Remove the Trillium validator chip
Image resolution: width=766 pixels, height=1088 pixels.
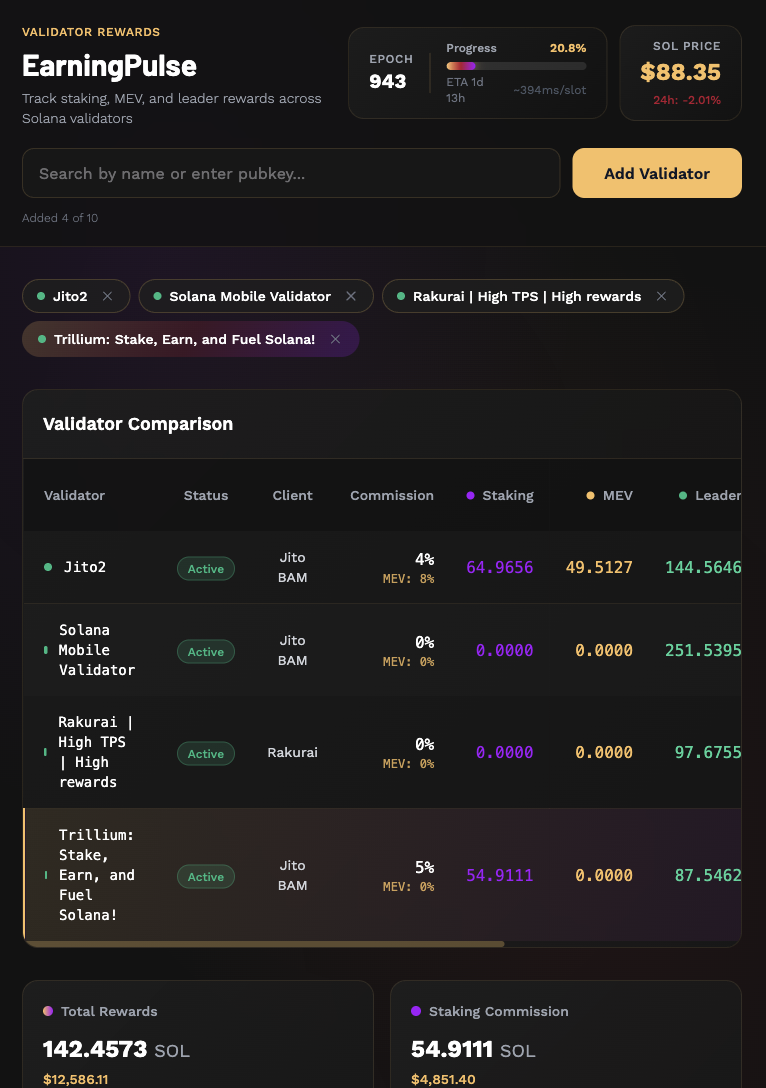click(x=335, y=339)
